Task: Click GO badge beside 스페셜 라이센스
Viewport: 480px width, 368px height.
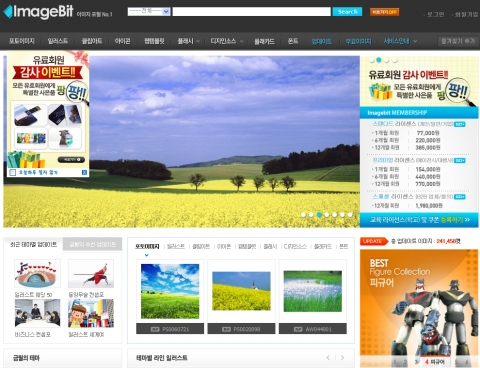Action: tap(460, 197)
